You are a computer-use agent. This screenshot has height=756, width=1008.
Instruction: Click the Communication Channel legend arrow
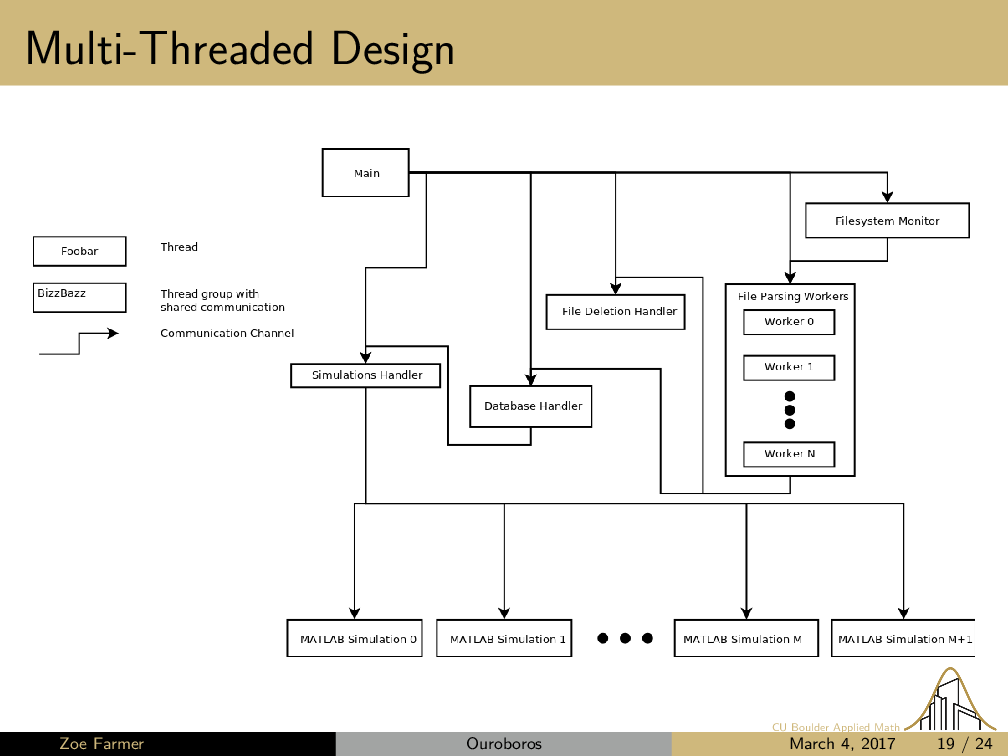tap(79, 342)
